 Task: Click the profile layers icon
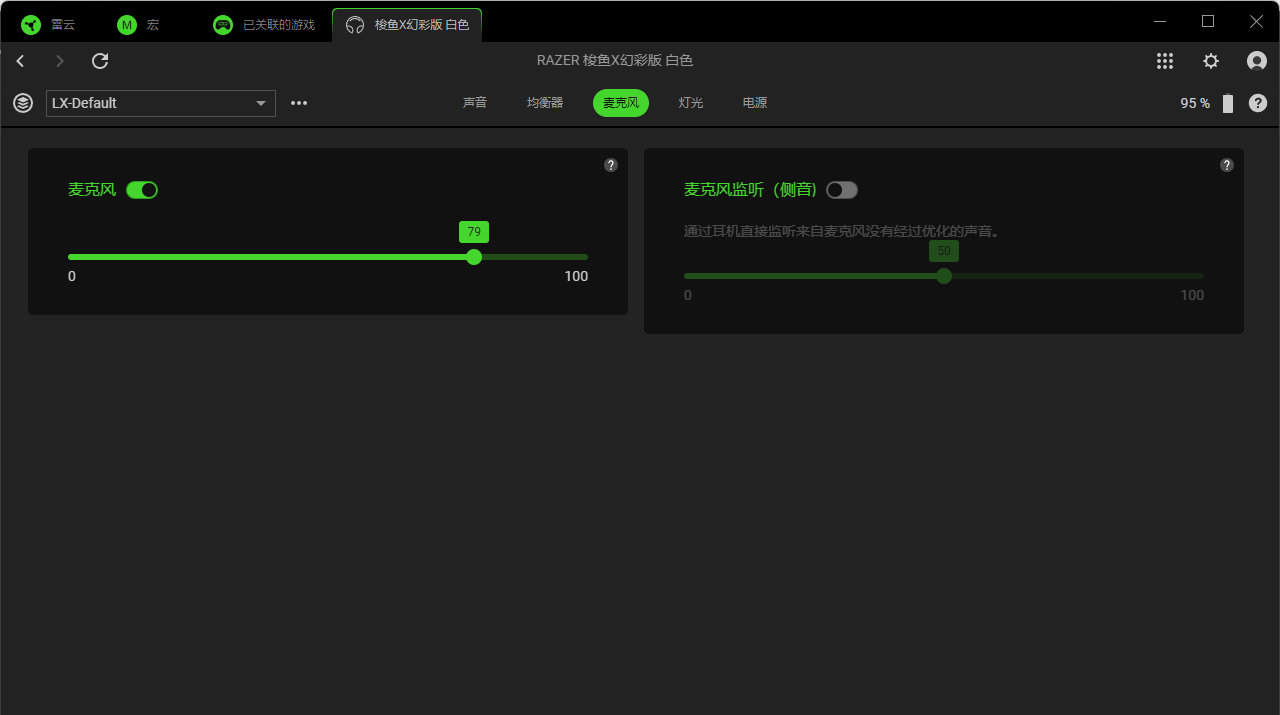pos(23,103)
